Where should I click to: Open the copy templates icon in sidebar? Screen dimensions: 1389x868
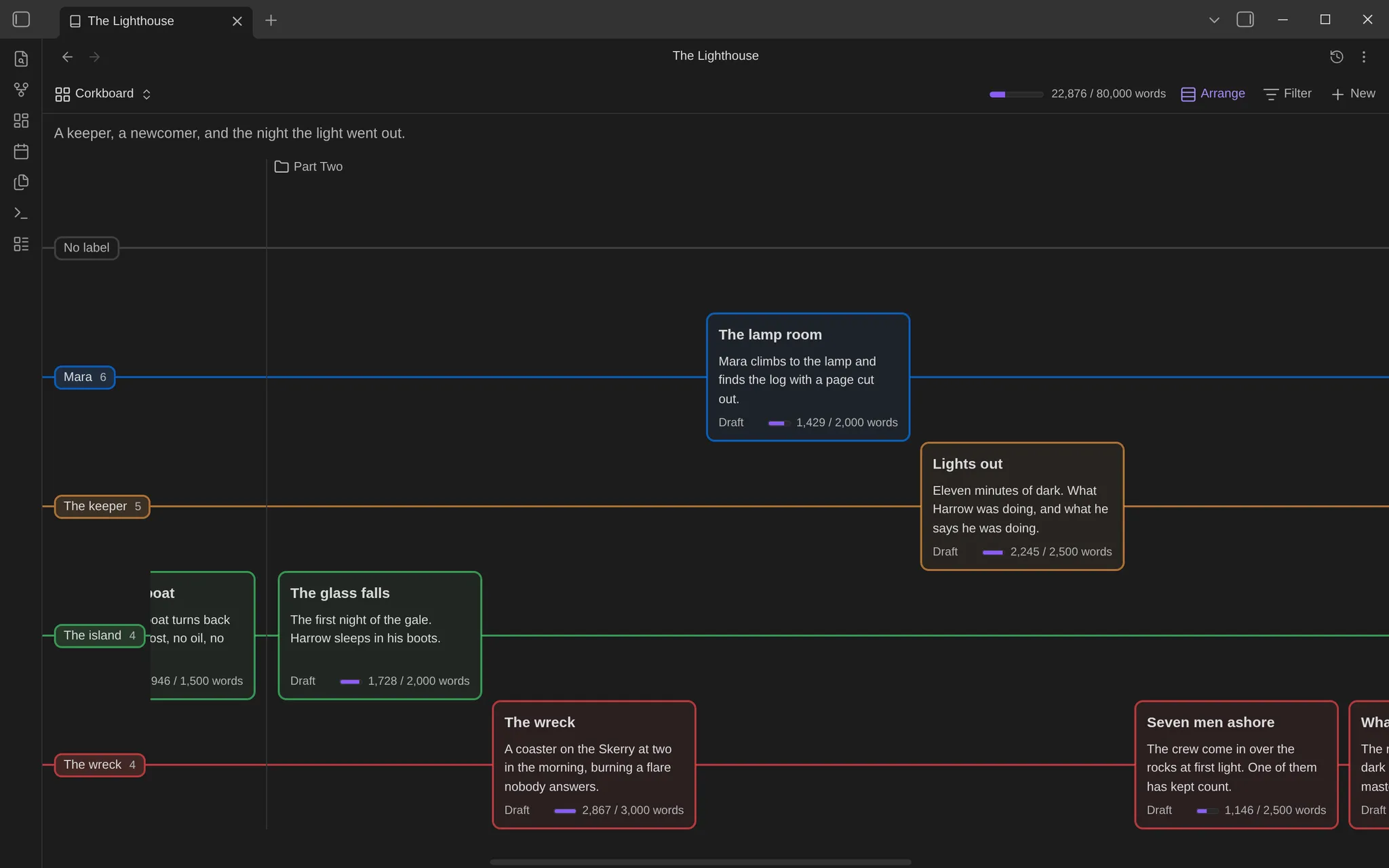pos(21,182)
